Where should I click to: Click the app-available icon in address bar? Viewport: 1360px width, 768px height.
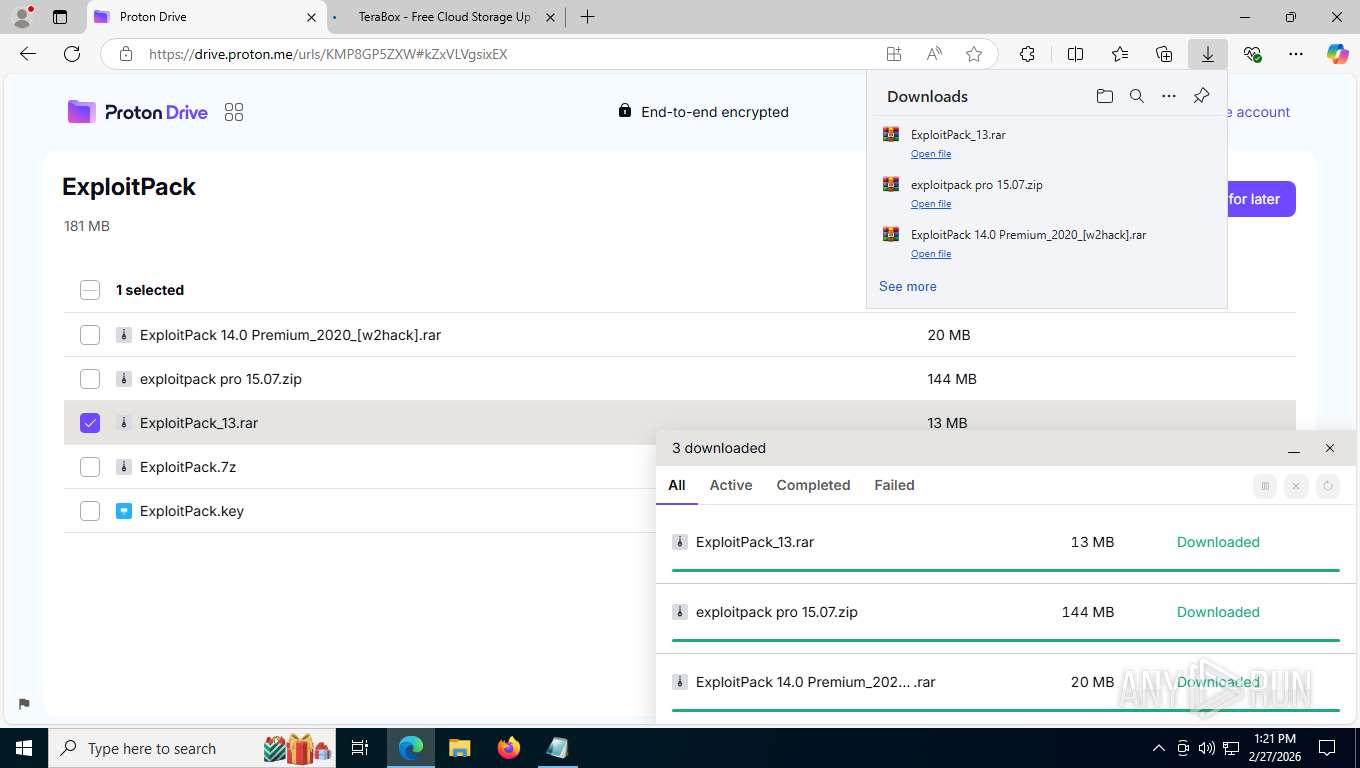pos(894,54)
